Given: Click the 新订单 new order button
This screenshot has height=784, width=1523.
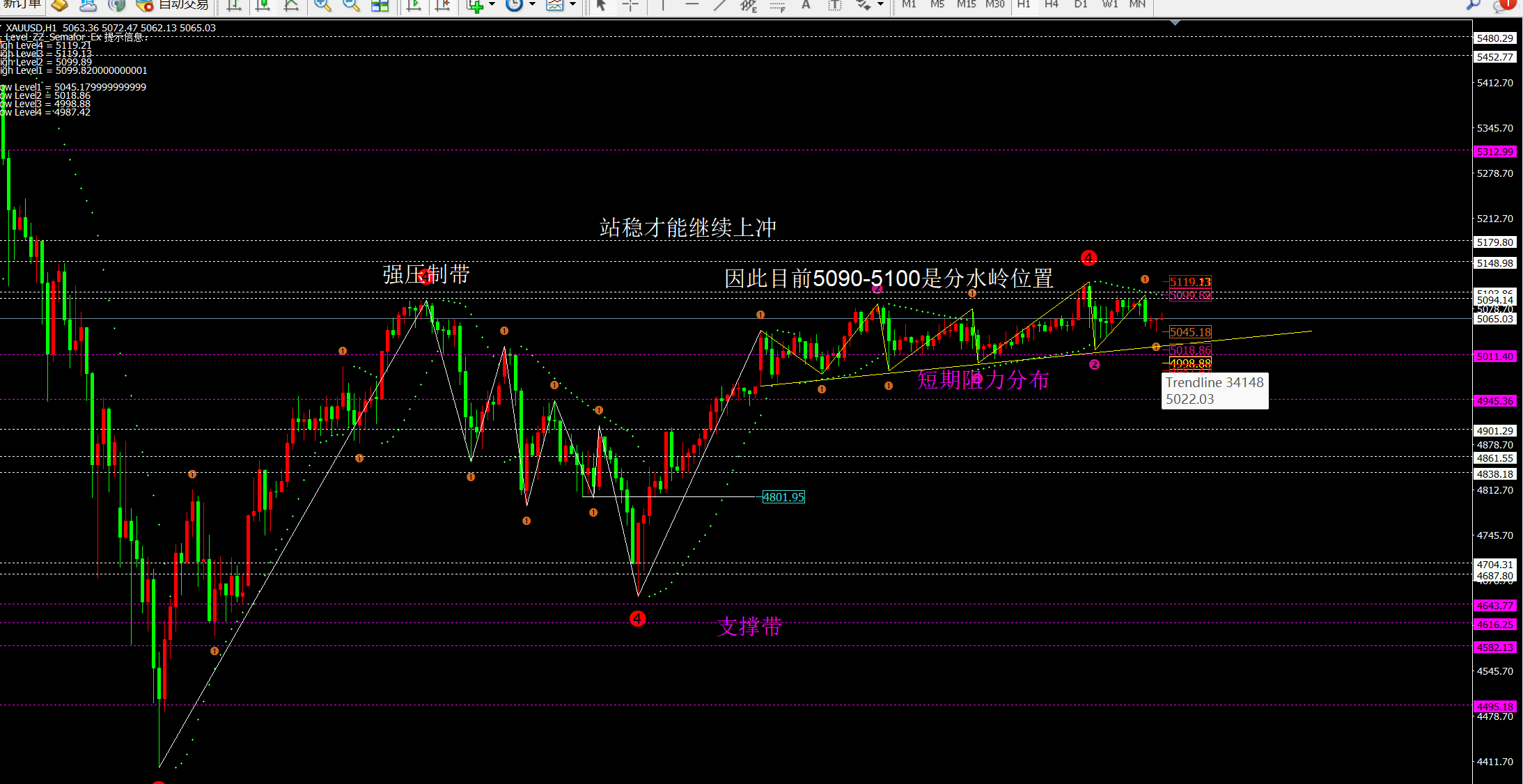Looking at the screenshot, I should [x=22, y=4].
